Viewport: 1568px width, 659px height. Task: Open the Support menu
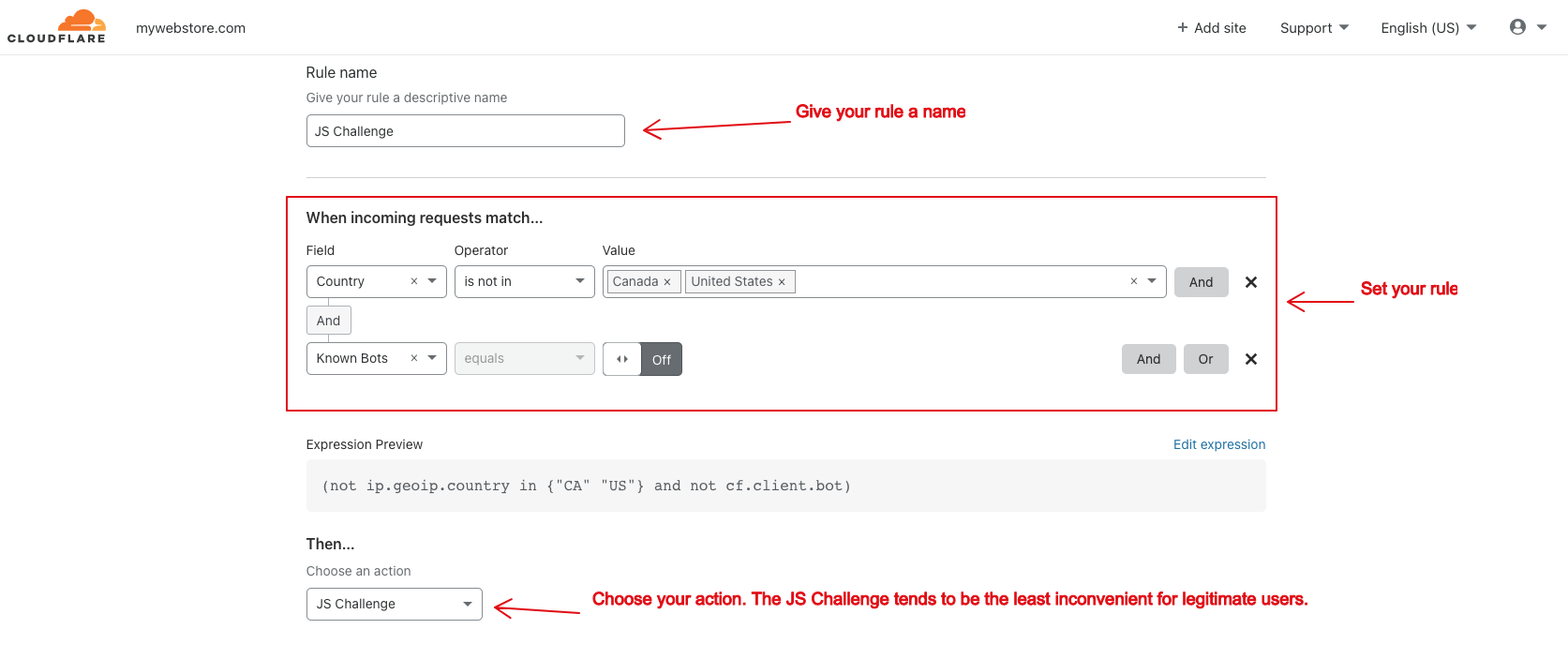(1314, 28)
